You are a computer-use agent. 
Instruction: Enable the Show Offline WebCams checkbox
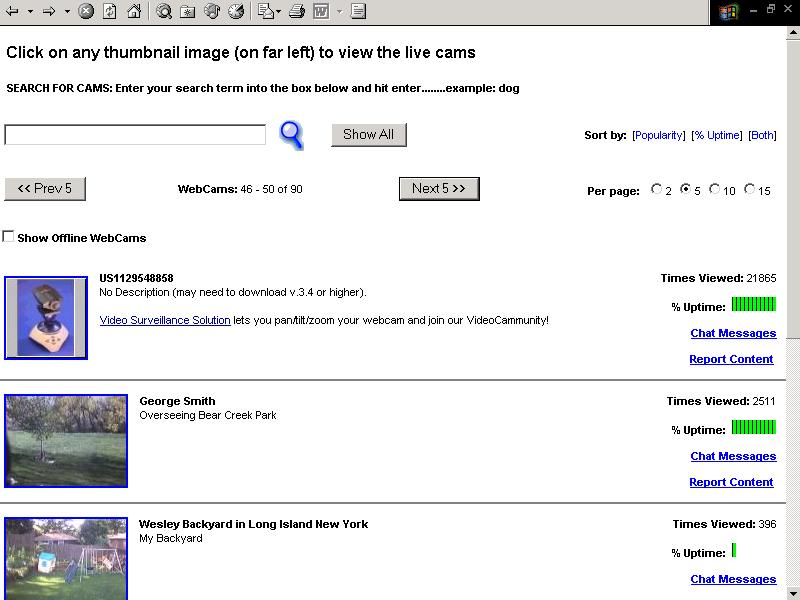click(x=9, y=237)
